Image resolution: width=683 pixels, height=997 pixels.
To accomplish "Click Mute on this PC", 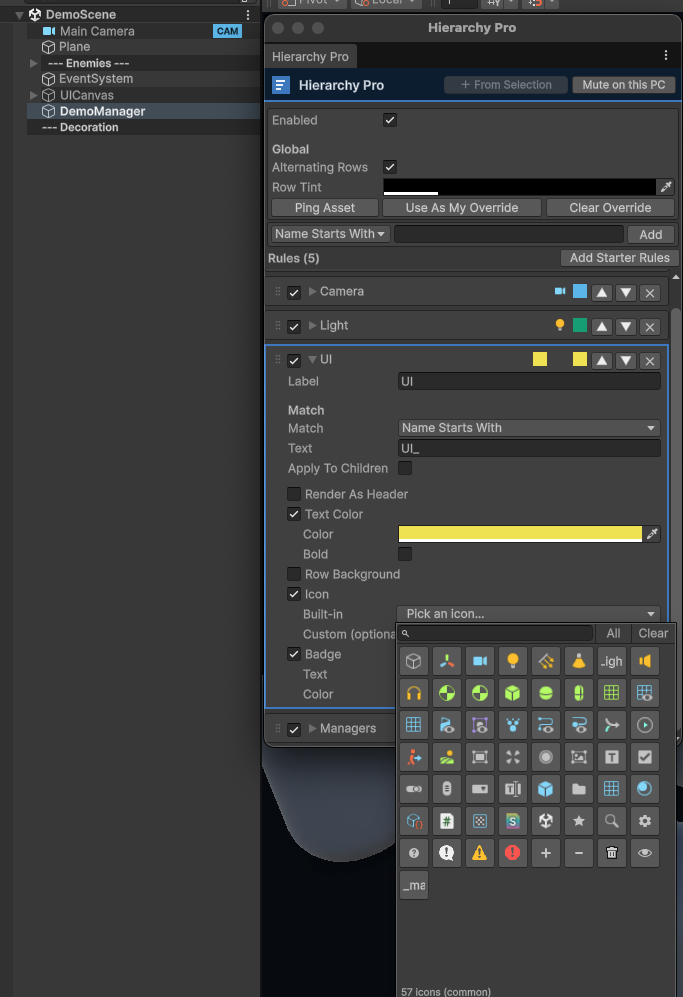I will click(x=624, y=85).
